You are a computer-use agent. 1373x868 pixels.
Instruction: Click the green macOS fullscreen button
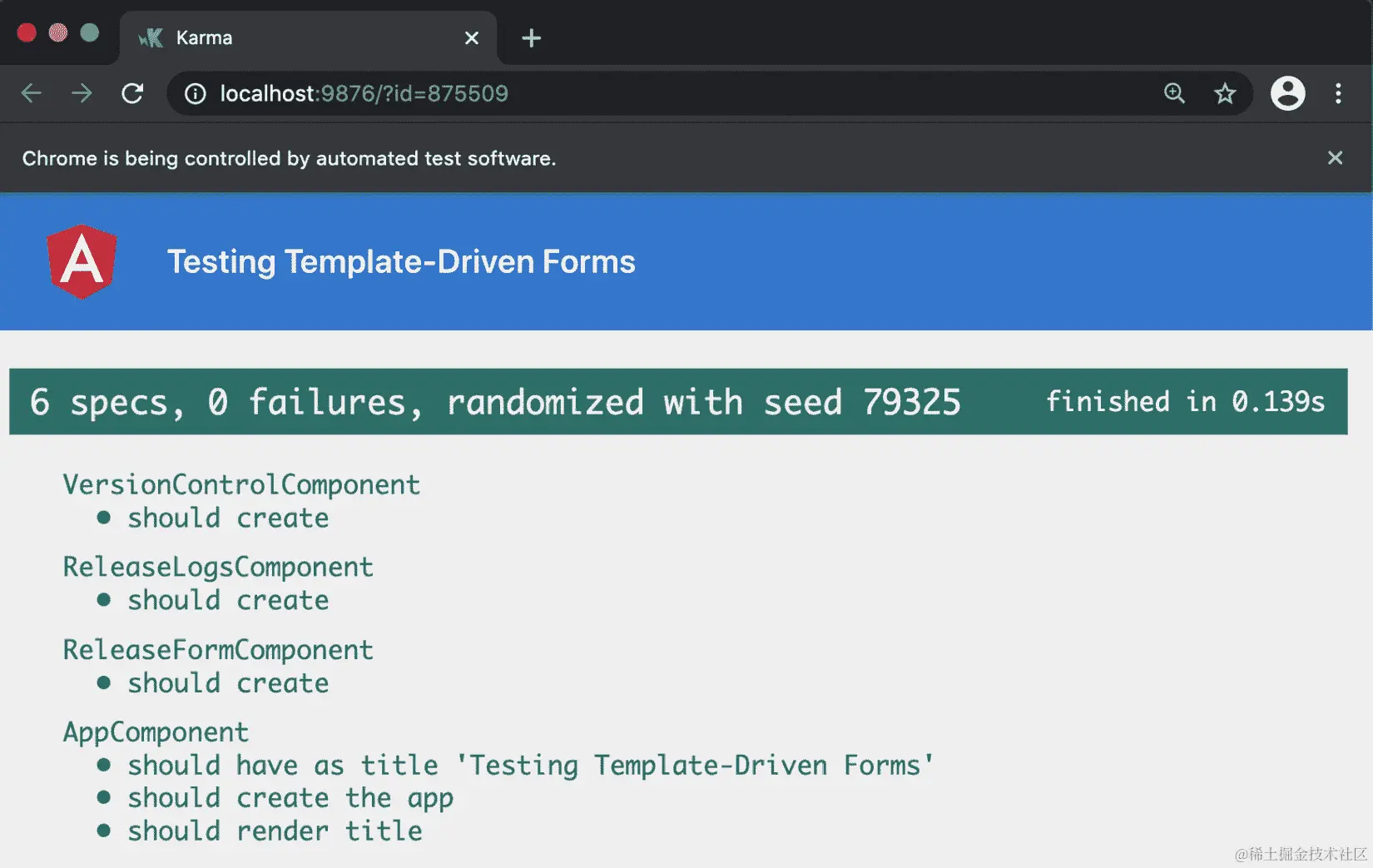click(90, 32)
